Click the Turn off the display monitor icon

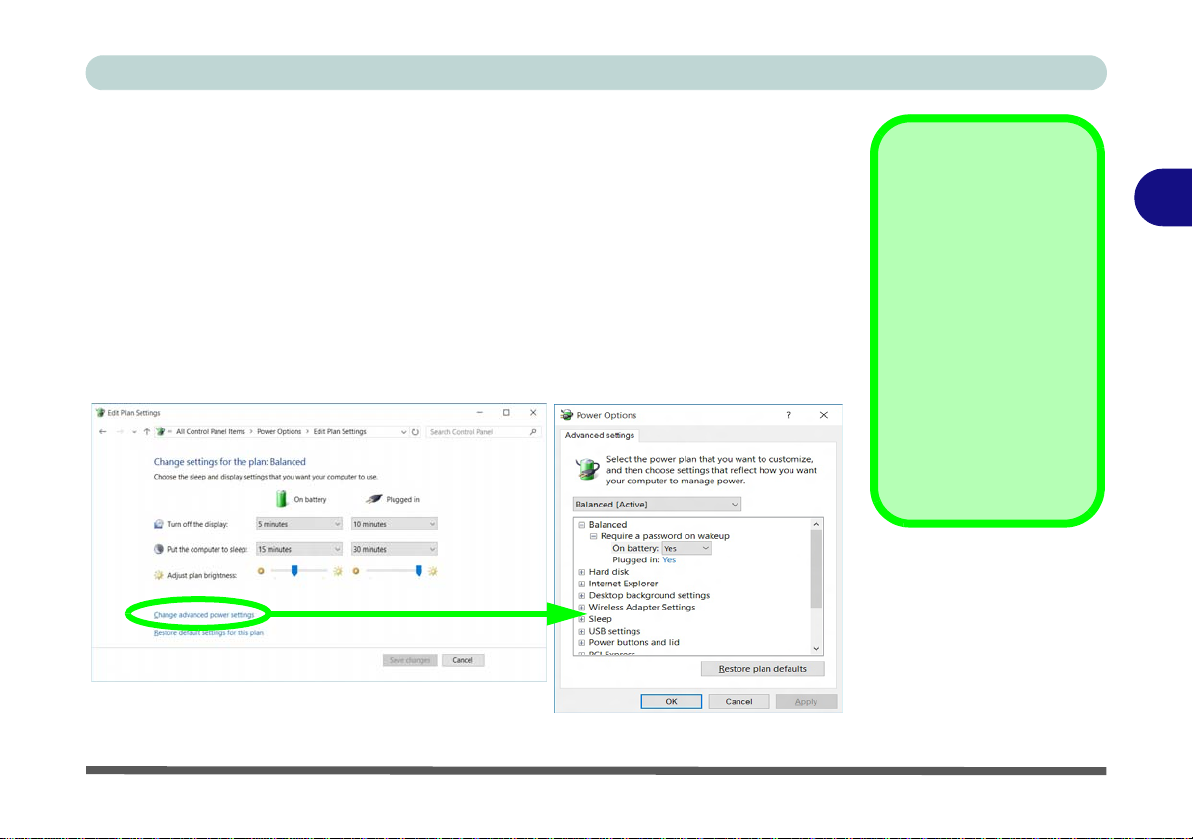[158, 524]
